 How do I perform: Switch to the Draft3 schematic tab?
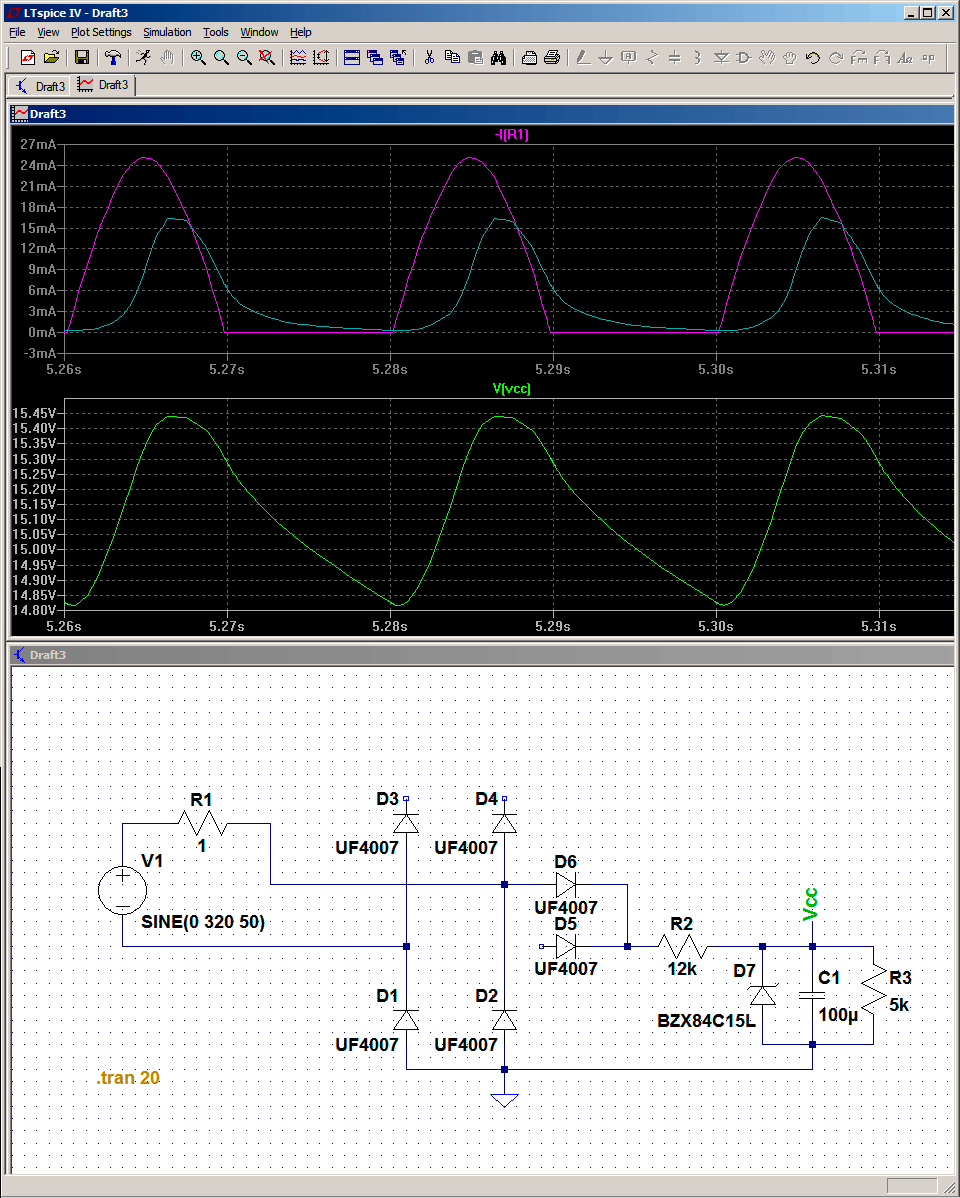(41, 86)
